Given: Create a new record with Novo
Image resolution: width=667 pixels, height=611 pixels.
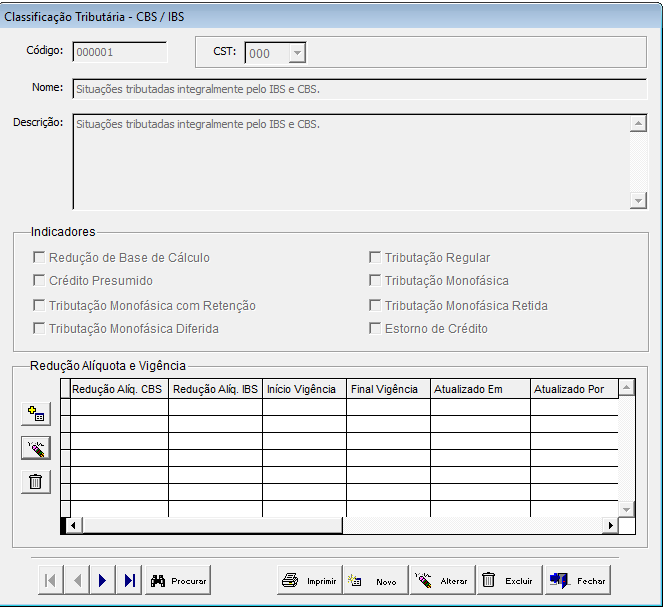Looking at the screenshot, I should tap(374, 580).
